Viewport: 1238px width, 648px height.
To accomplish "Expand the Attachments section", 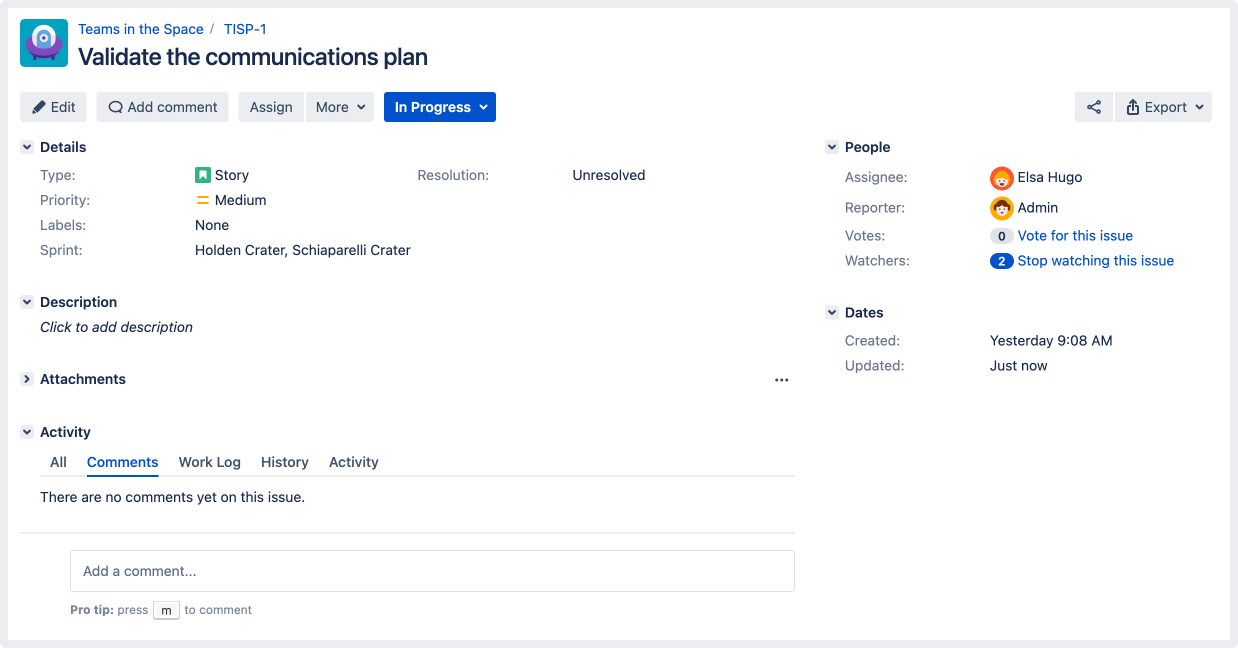I will click(x=27, y=379).
